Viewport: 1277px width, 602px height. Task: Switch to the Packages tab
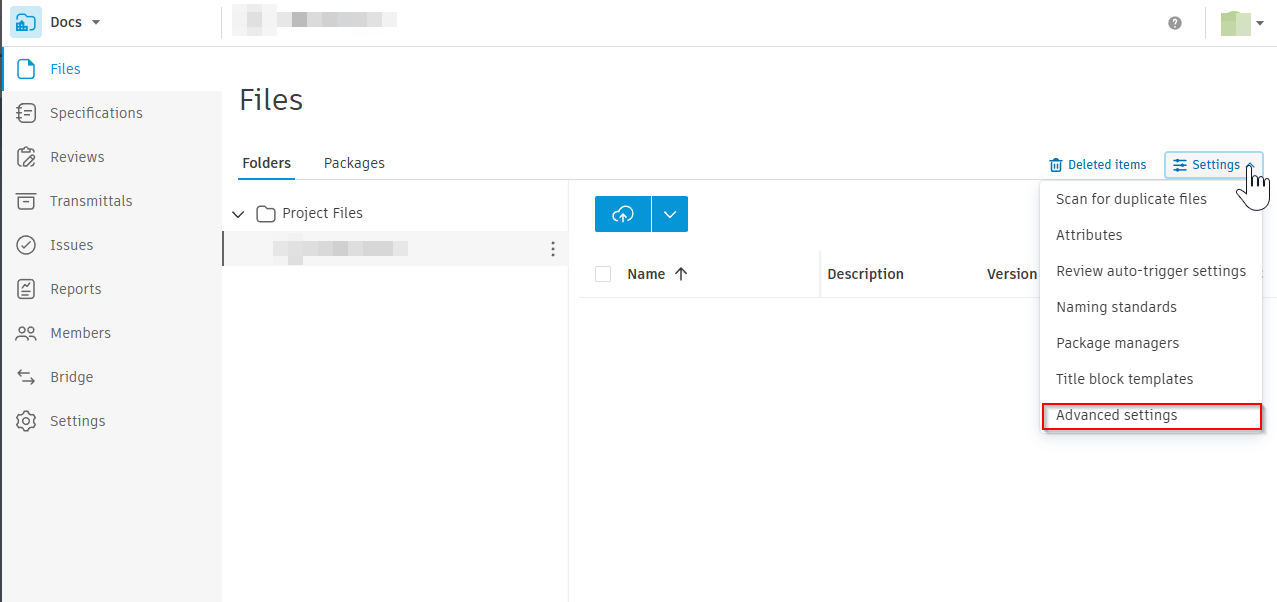pyautogui.click(x=354, y=163)
